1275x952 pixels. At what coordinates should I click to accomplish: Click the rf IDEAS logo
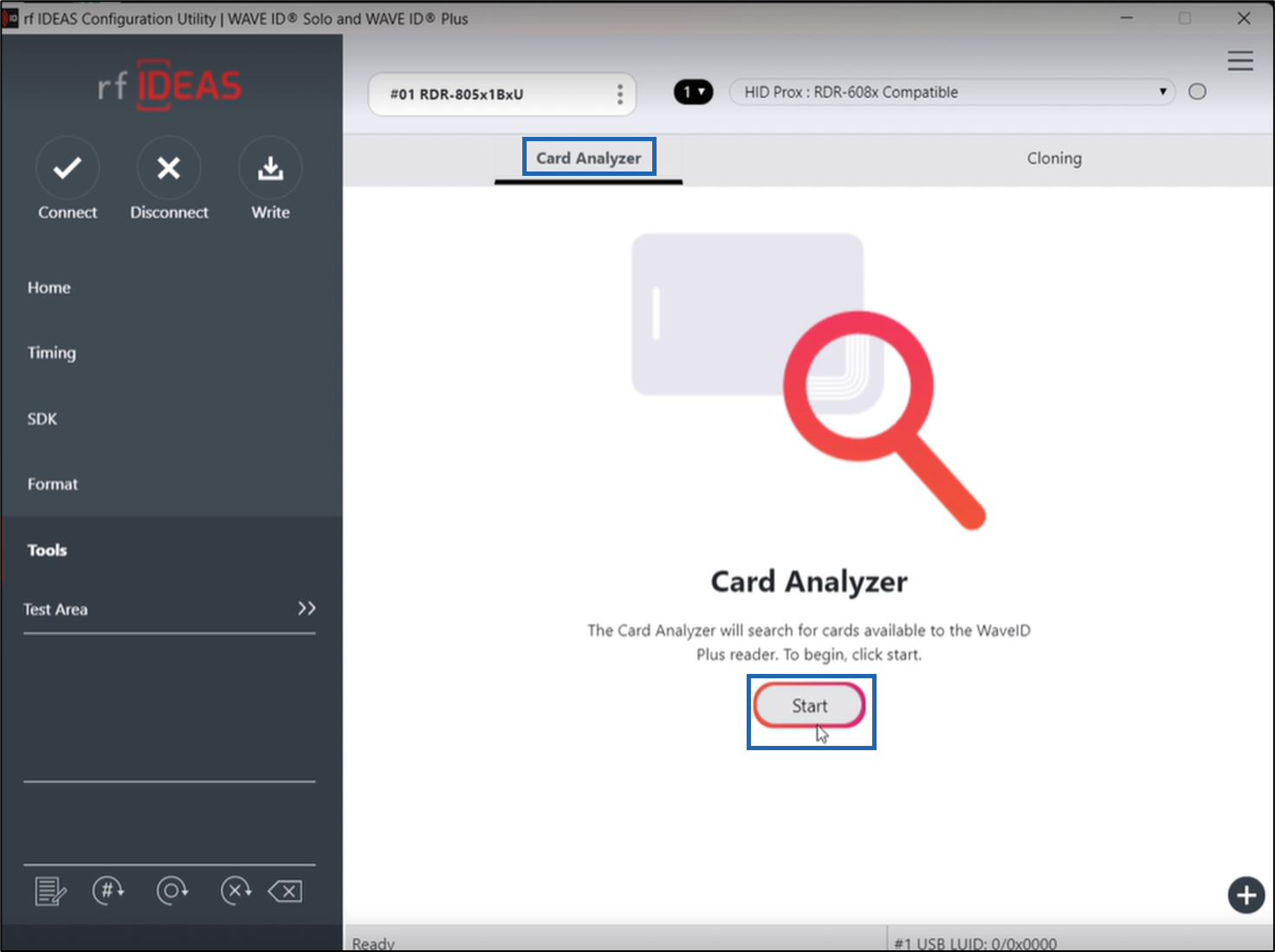[x=170, y=85]
